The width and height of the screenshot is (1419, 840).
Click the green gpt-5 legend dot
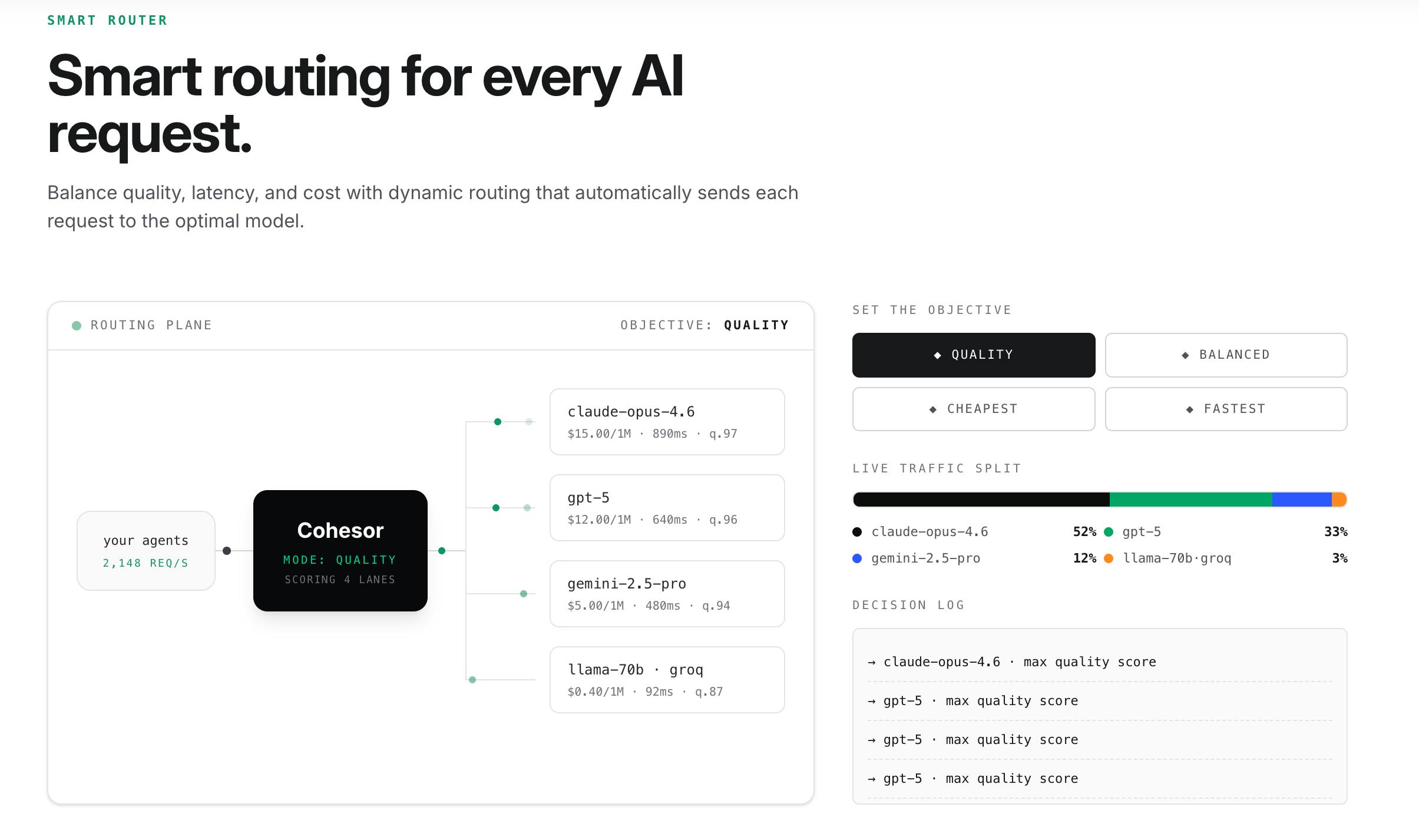[1109, 532]
